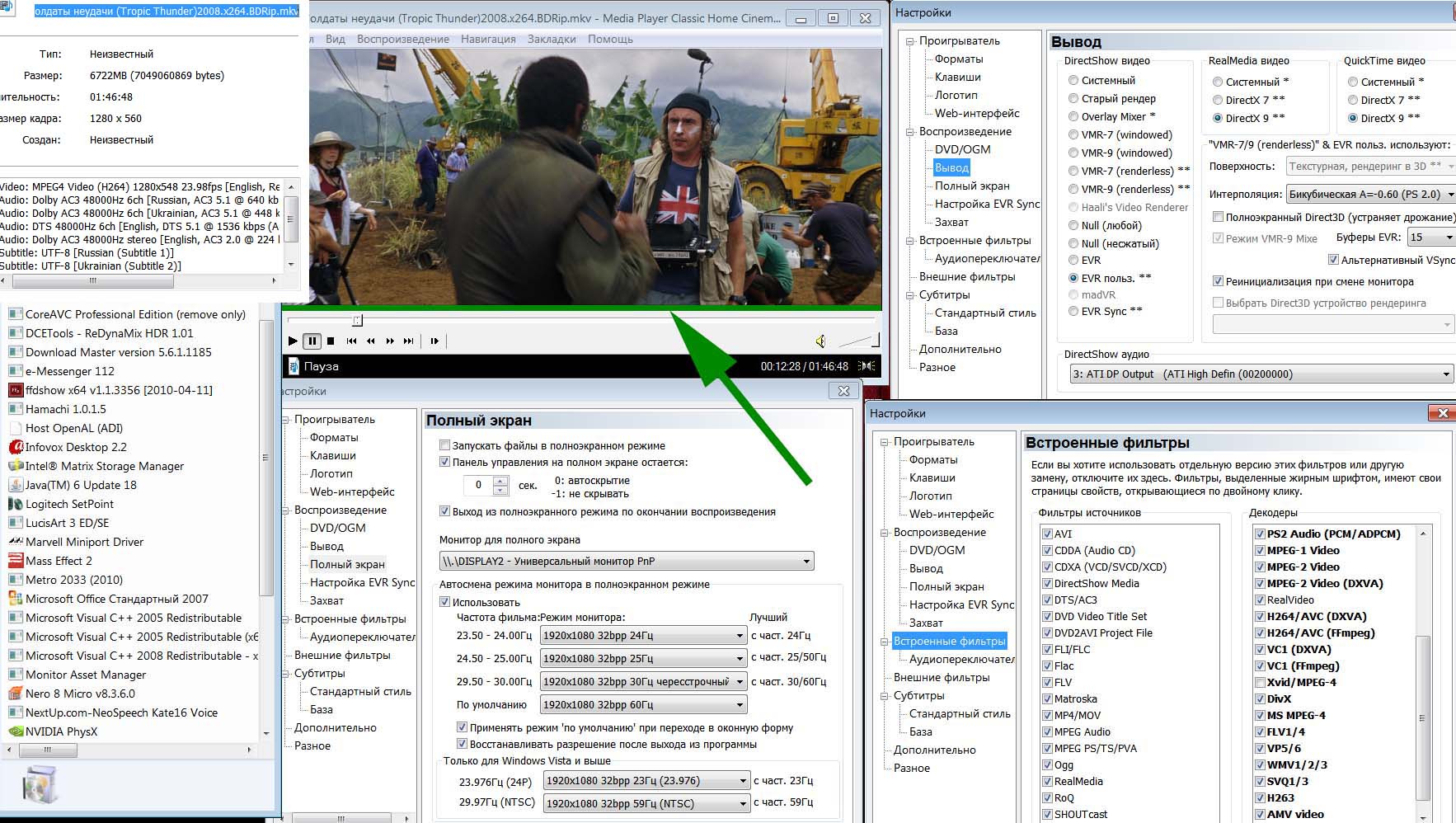1456x823 pixels.
Task: Click the installer icon below the program list
Action: click(40, 784)
